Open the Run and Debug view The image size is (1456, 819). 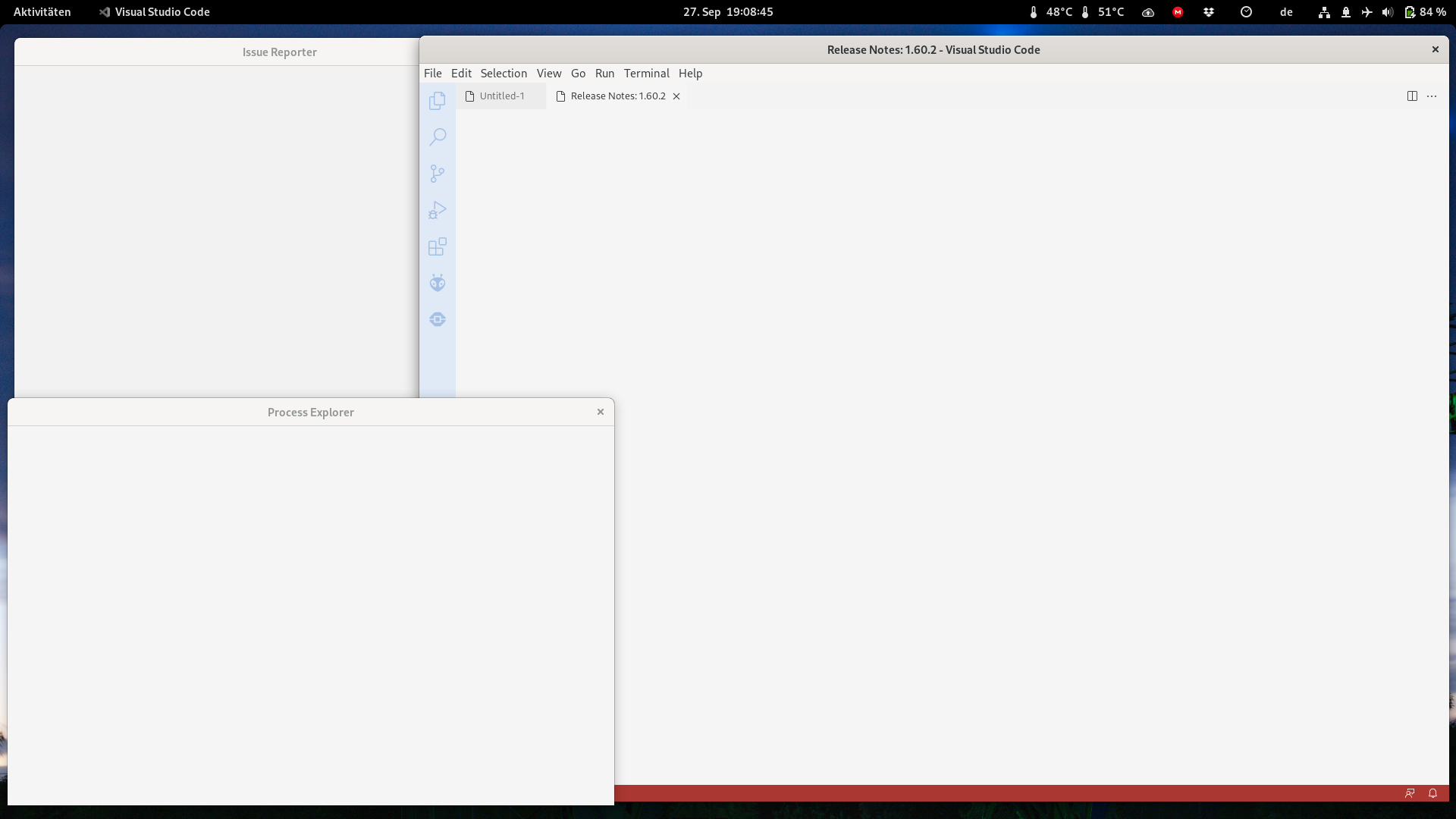point(437,209)
